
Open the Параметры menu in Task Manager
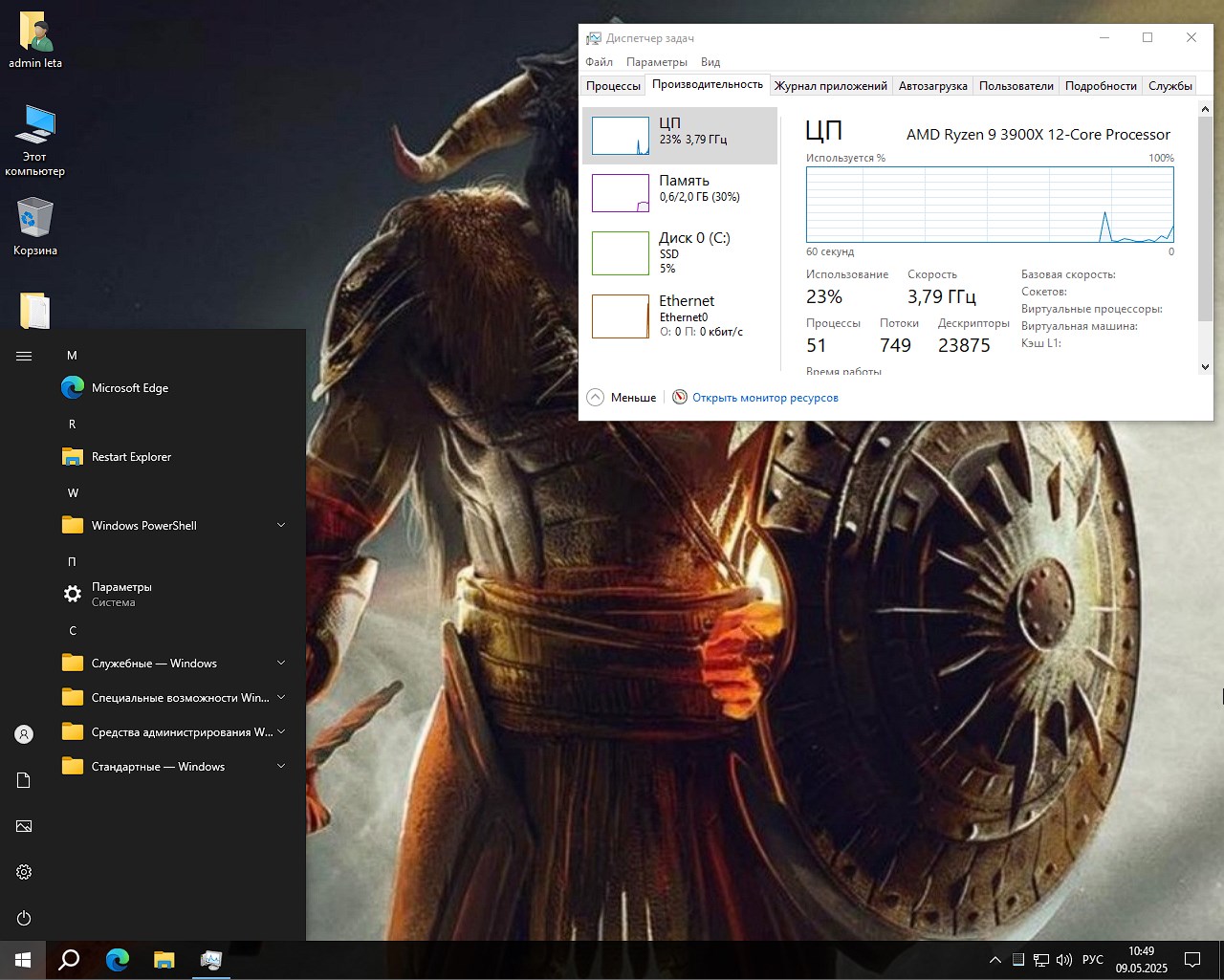click(656, 62)
